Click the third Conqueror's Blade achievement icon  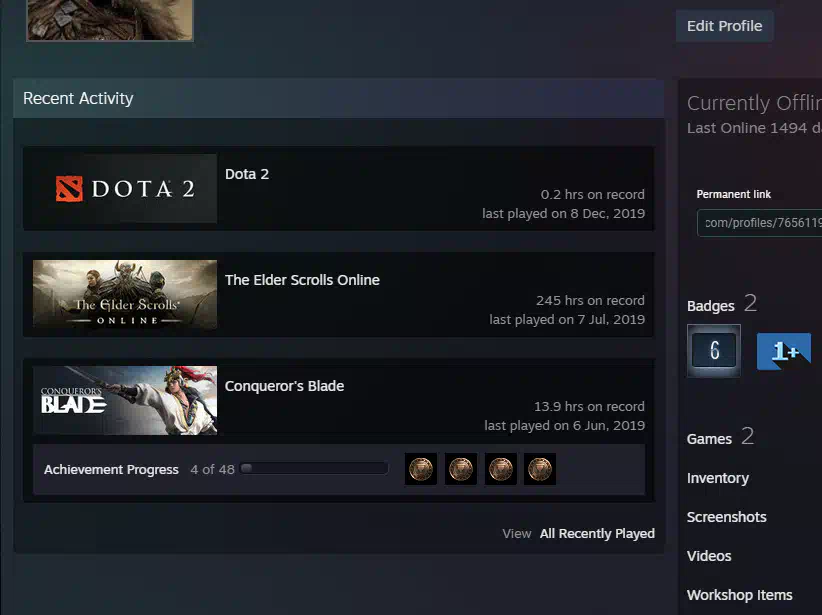(x=501, y=469)
